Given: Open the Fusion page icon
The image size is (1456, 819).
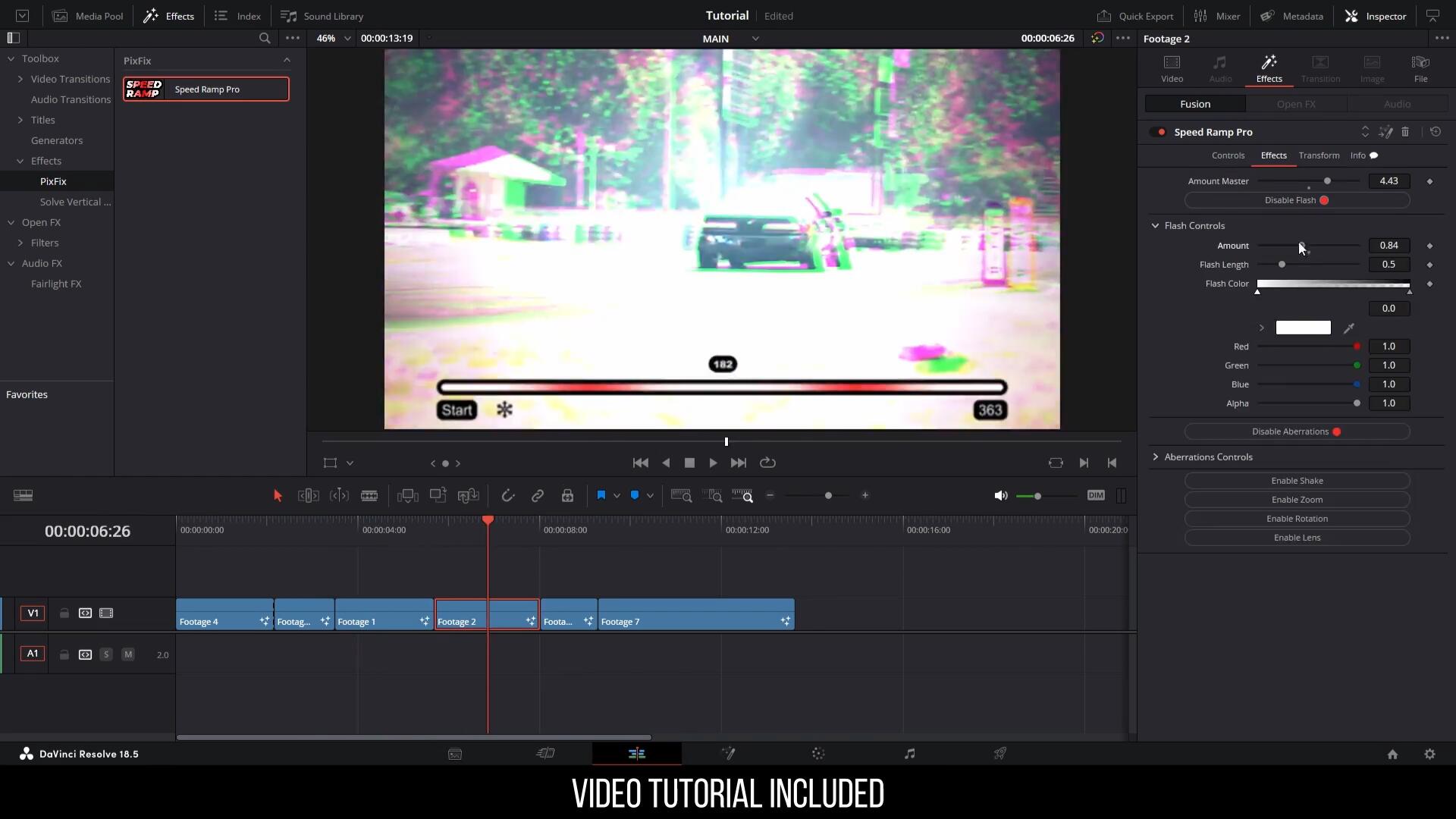Looking at the screenshot, I should pyautogui.click(x=728, y=754).
